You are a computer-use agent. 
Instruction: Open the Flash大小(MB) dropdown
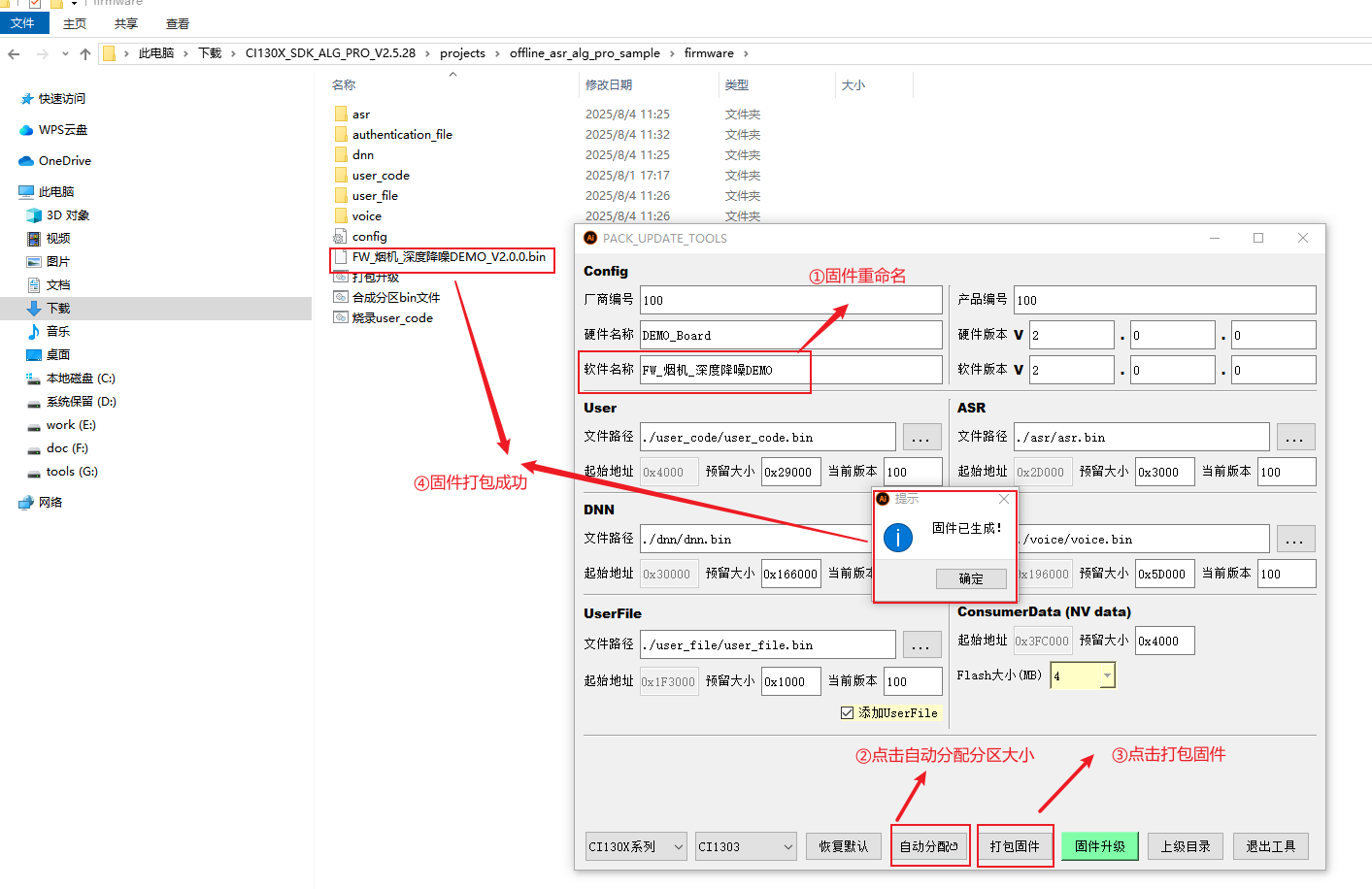point(1106,675)
